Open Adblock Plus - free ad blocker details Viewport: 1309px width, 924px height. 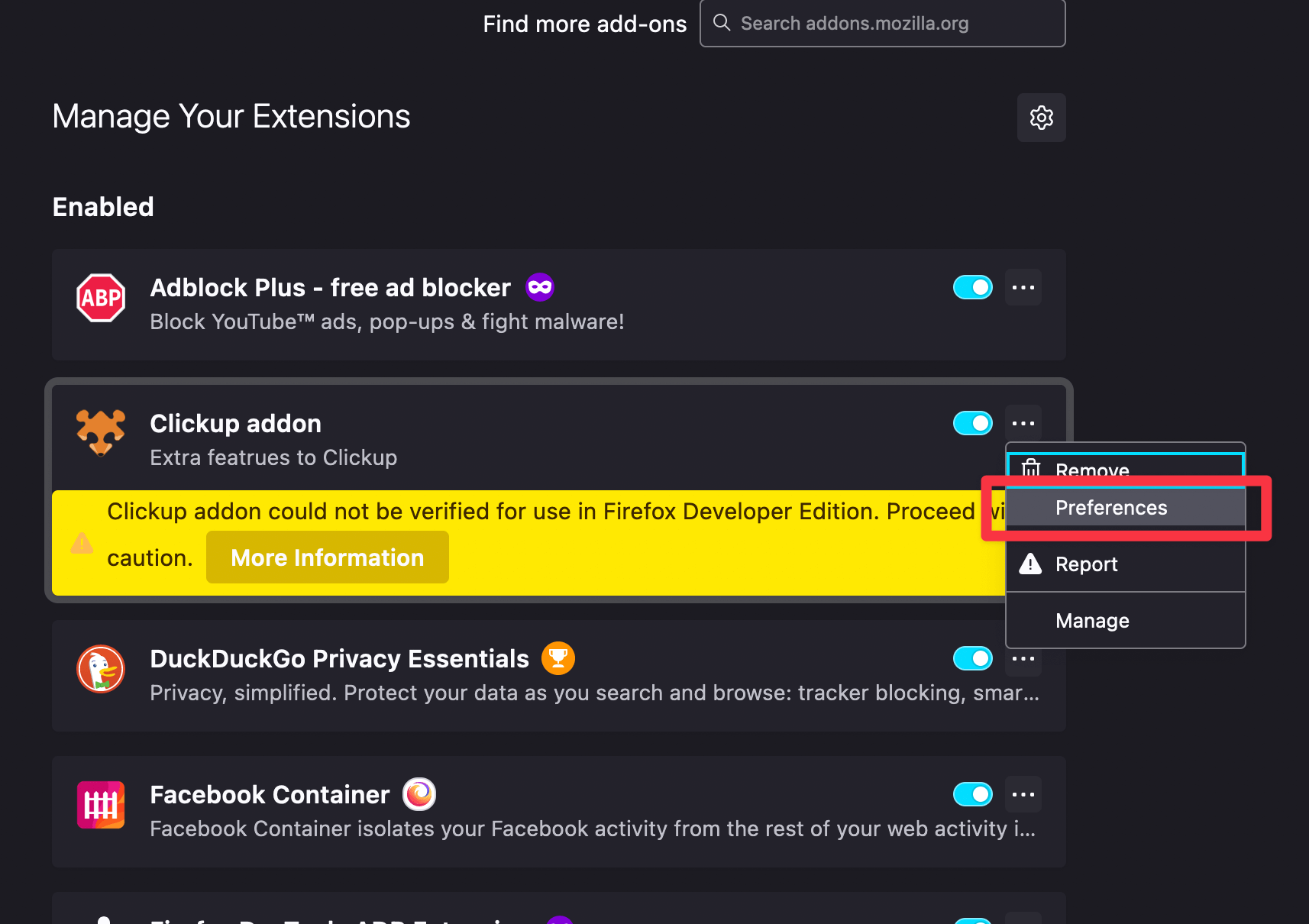tap(330, 287)
